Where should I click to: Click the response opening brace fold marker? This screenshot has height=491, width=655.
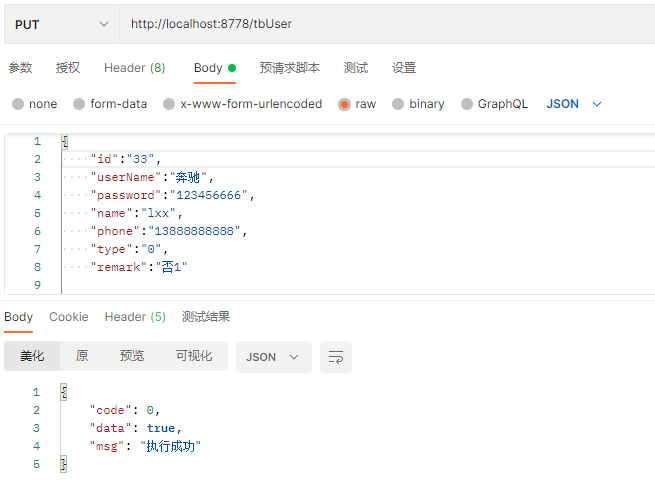[63, 392]
